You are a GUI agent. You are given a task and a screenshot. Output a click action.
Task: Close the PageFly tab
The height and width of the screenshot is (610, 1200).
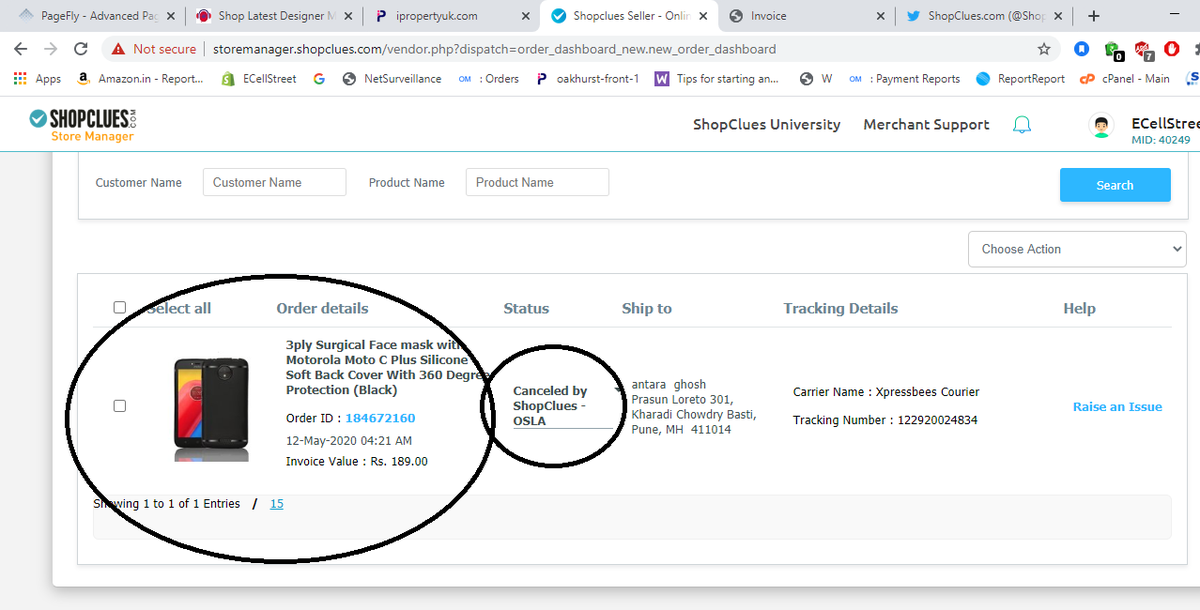[171, 16]
